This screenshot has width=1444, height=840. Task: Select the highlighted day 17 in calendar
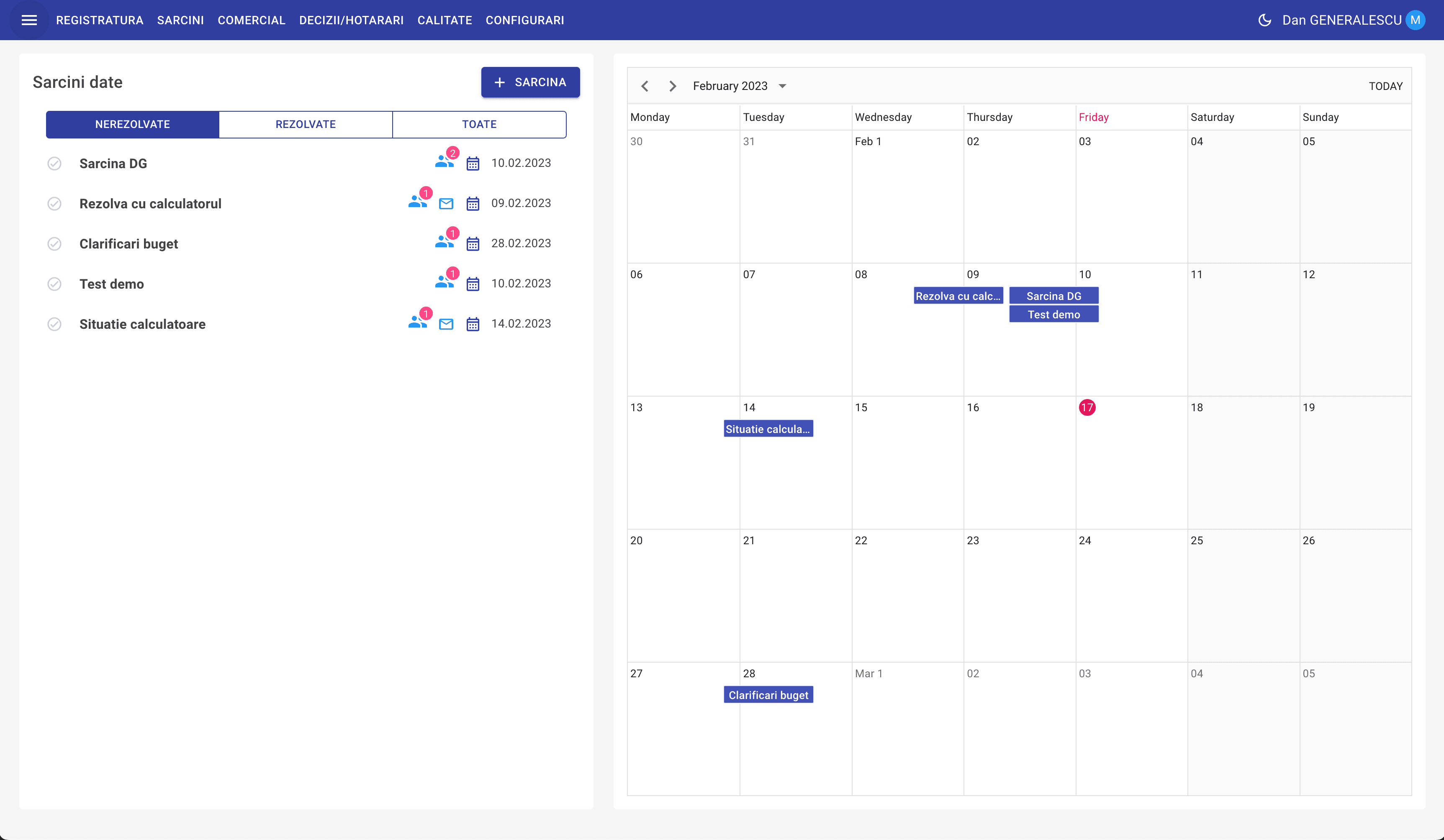[1087, 408]
